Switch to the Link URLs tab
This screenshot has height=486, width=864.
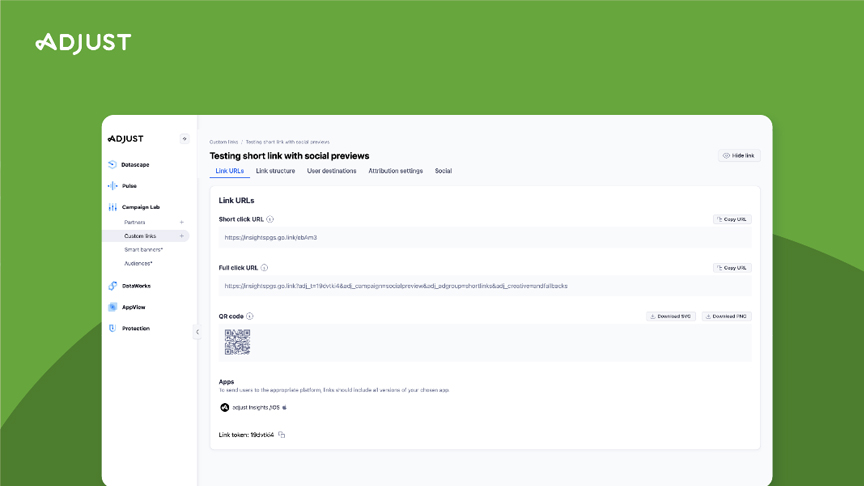click(229, 171)
